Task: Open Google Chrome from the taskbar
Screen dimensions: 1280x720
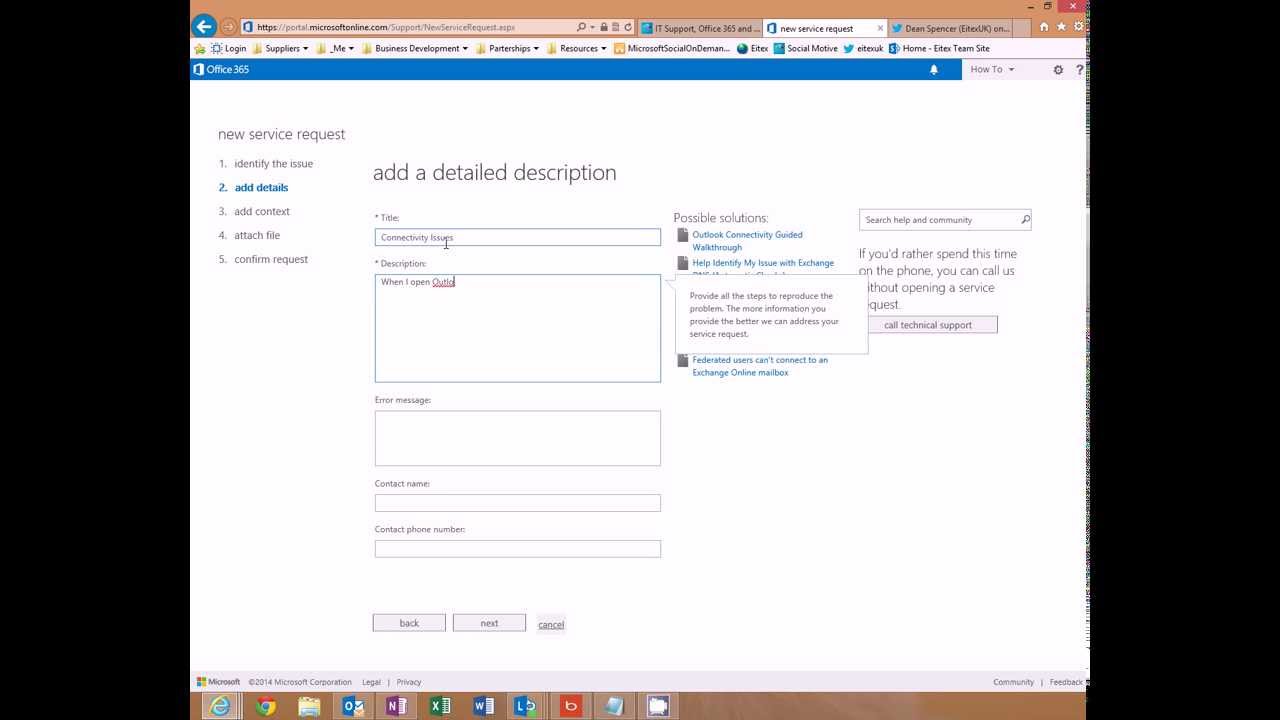Action: [265, 706]
